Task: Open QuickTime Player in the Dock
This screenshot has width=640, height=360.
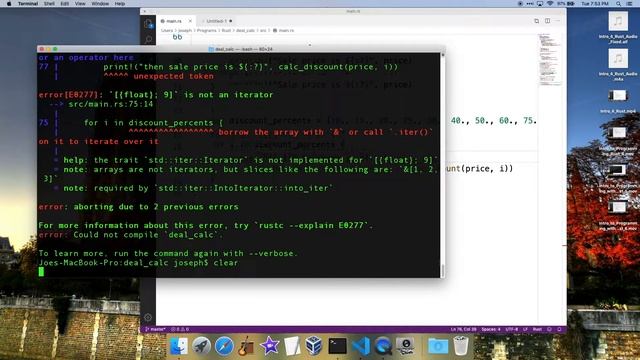Action: 383,346
